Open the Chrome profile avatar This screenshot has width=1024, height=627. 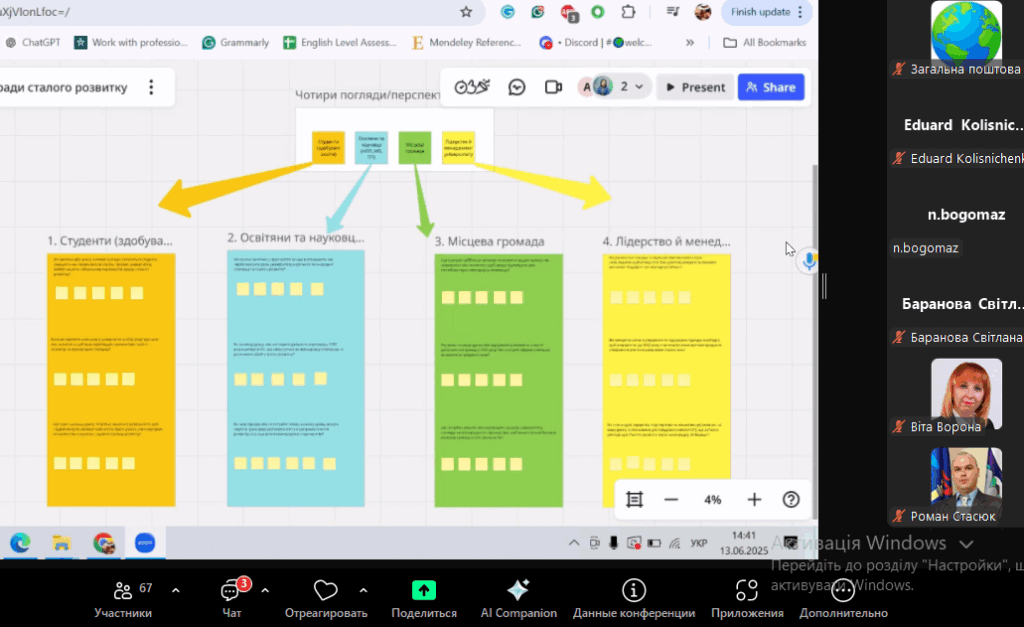click(x=703, y=12)
